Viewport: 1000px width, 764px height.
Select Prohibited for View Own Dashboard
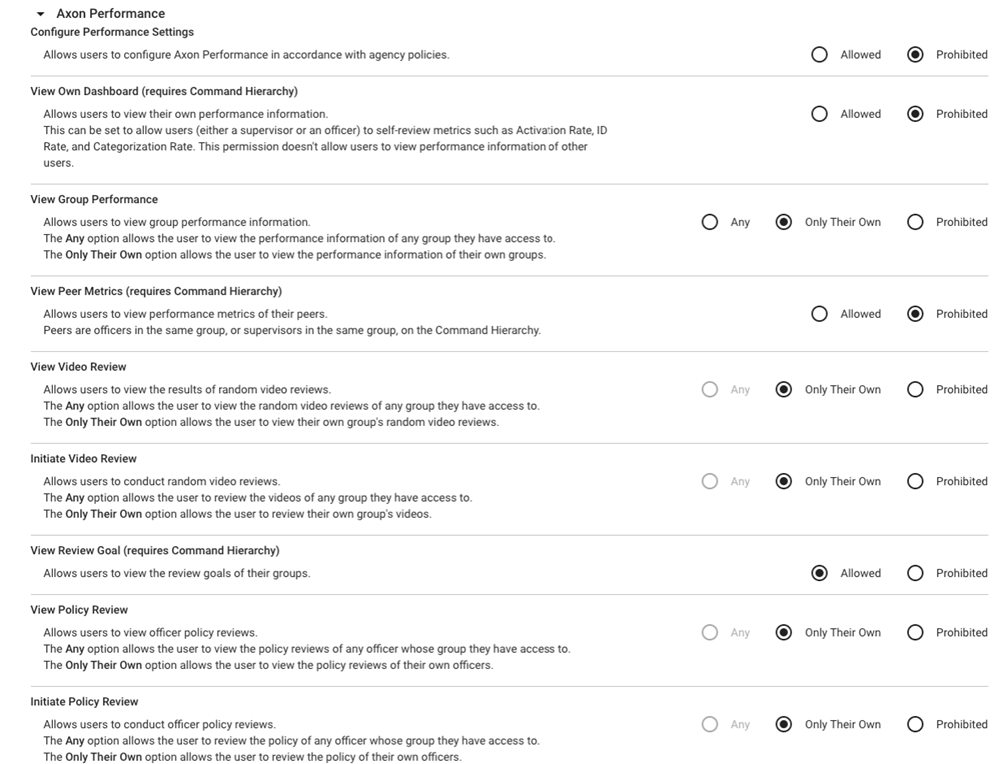click(x=915, y=114)
